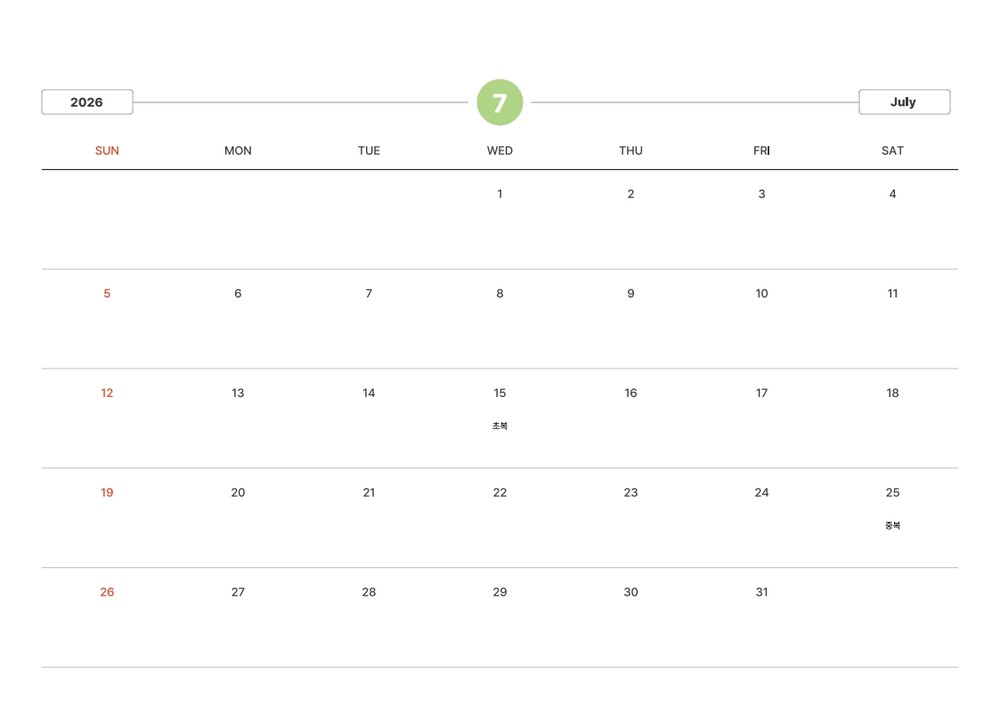The width and height of the screenshot is (1000, 707).
Task: Select the date 4 under SAT
Action: click(893, 194)
